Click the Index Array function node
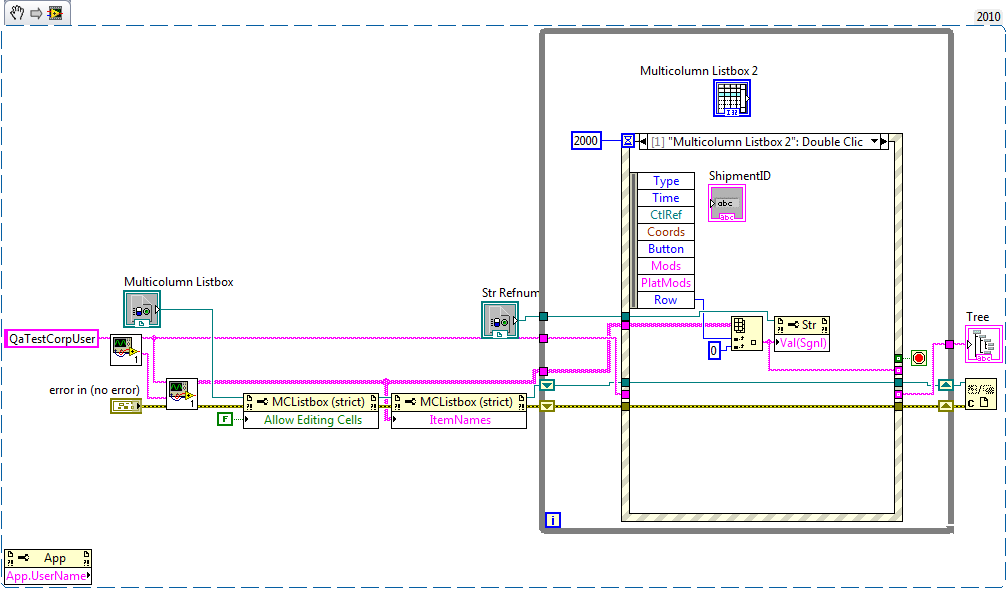The width and height of the screenshot is (1007, 589). coord(740,335)
